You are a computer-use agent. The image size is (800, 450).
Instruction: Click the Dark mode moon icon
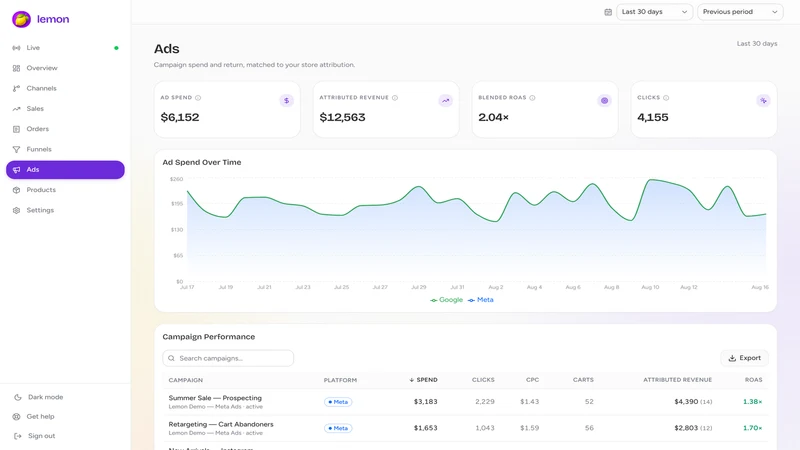coord(17,397)
